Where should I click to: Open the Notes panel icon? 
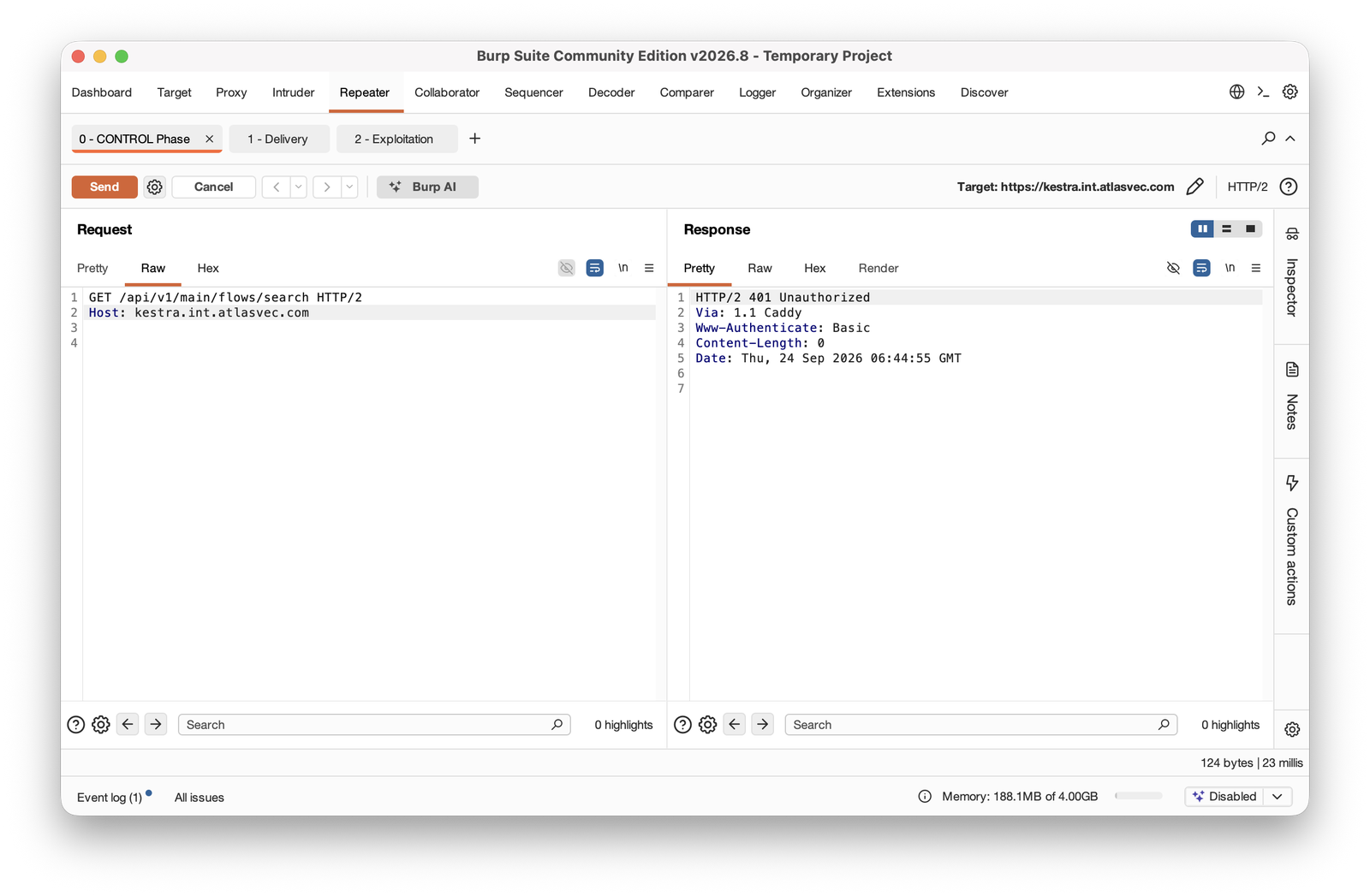coord(1292,370)
